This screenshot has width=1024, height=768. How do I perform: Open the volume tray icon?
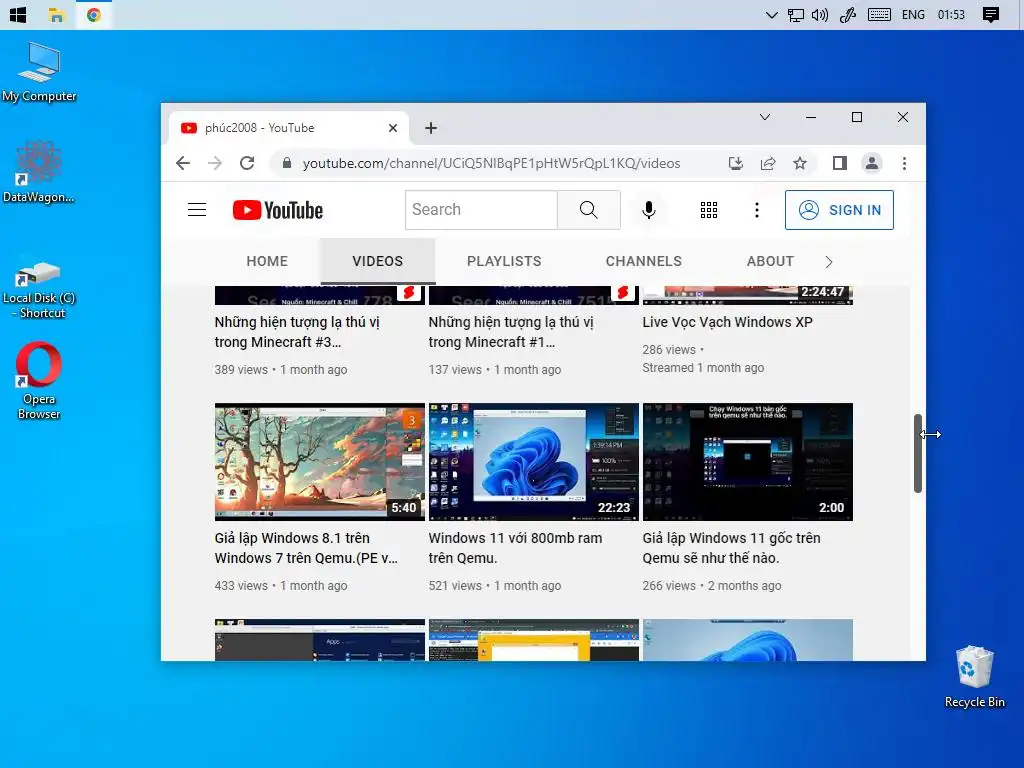pyautogui.click(x=820, y=15)
